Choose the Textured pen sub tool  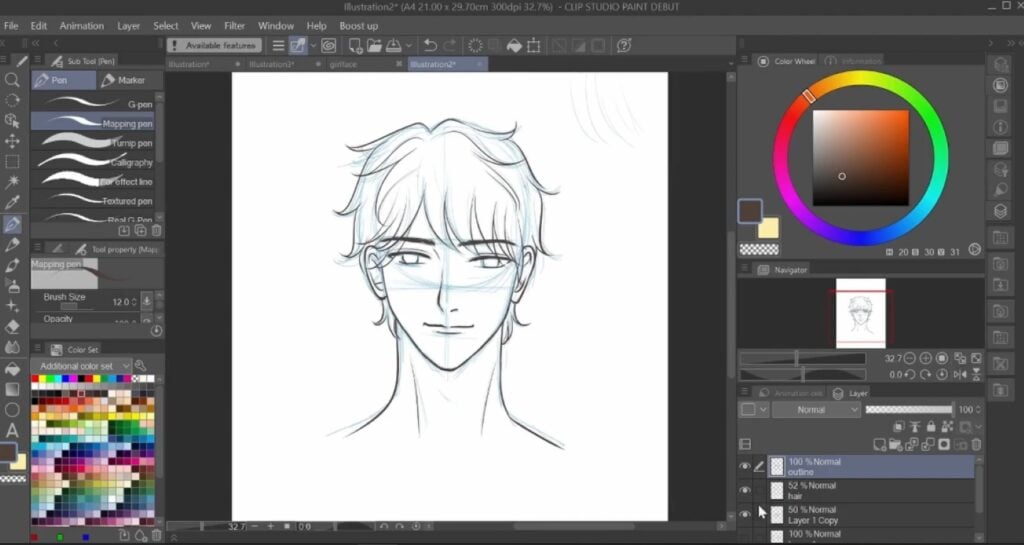coord(93,201)
